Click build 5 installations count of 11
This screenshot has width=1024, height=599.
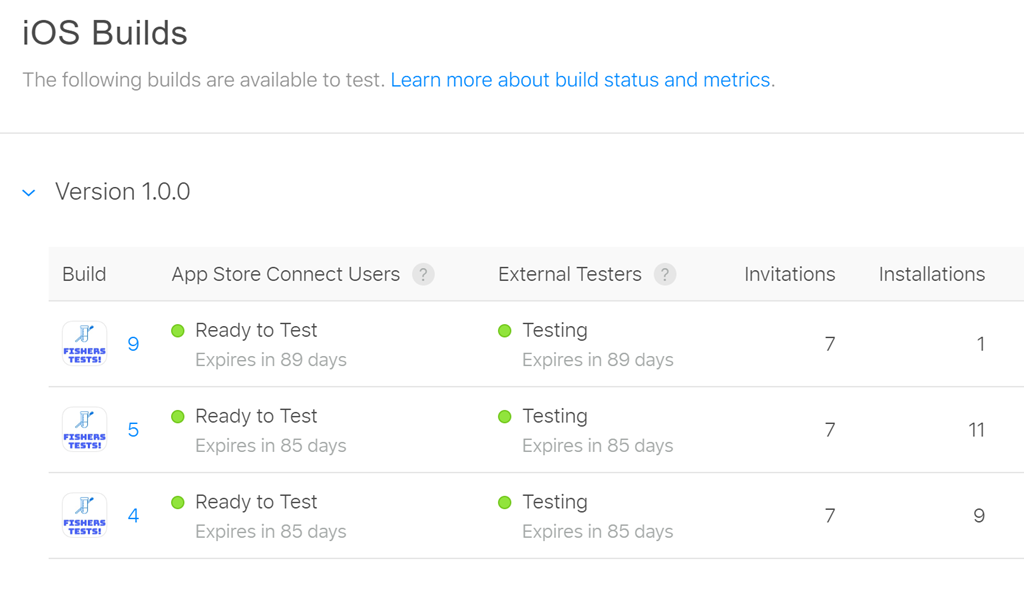click(x=976, y=430)
